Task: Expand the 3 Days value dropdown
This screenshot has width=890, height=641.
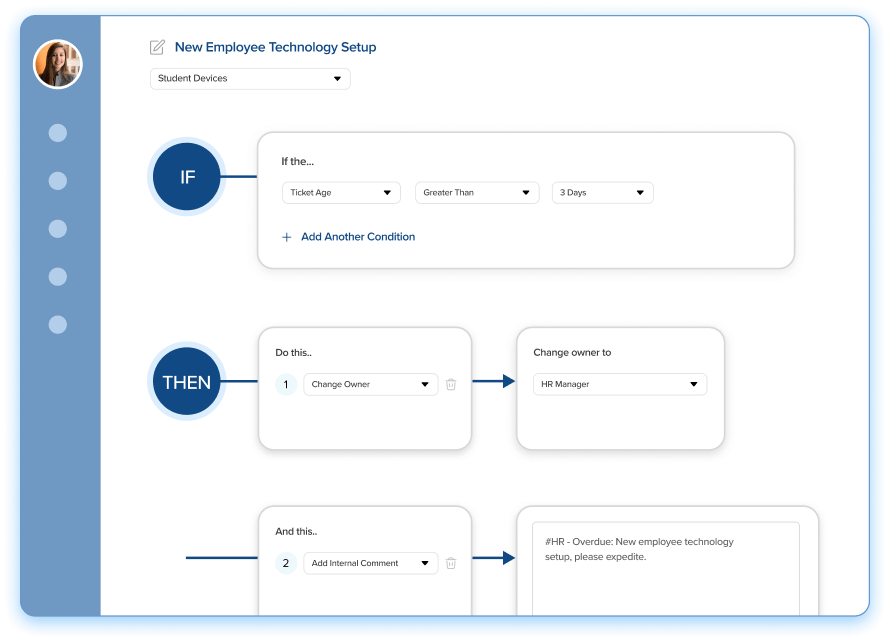Action: [x=602, y=192]
